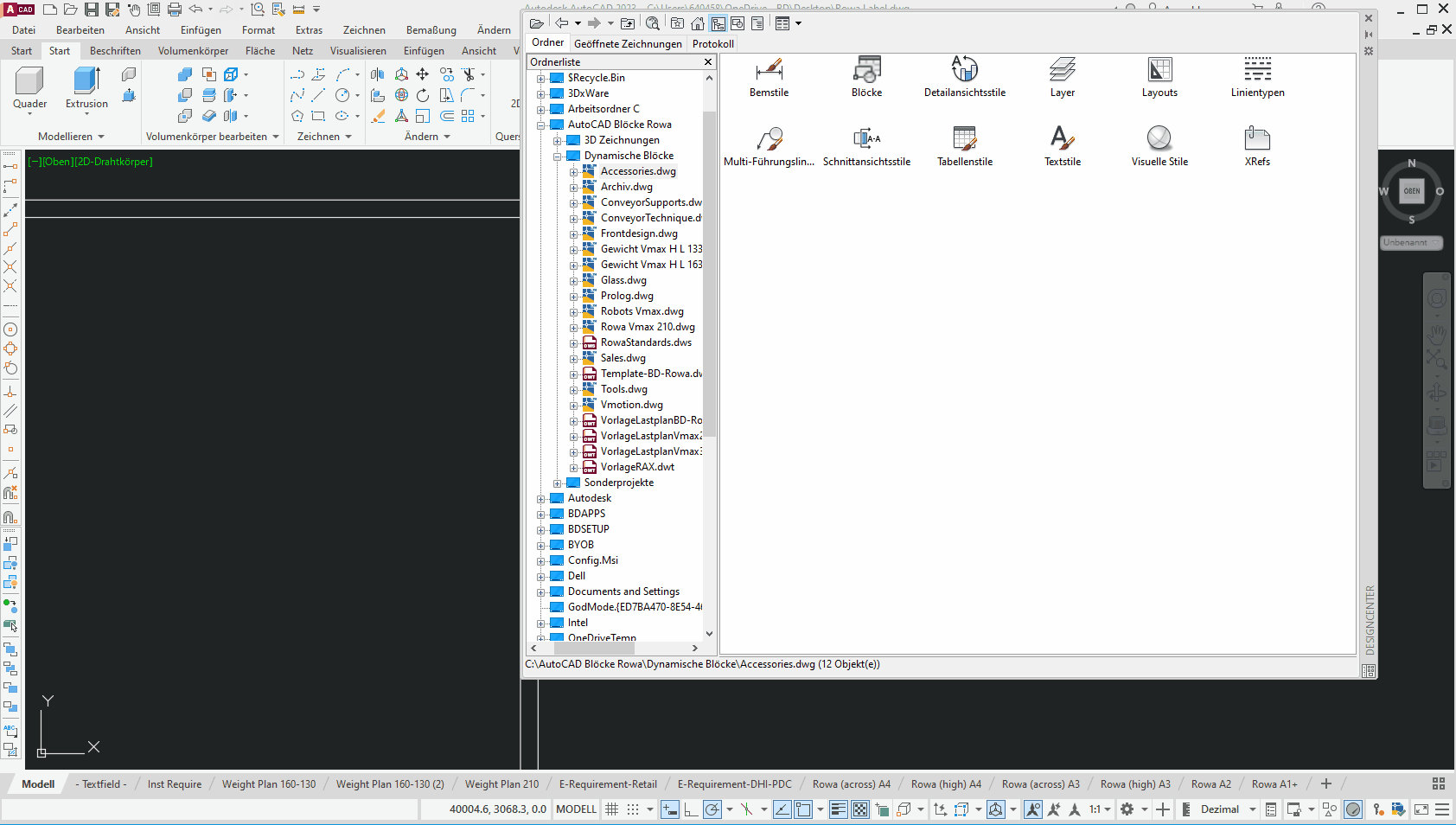Click the Move tool in Ändern panel
The image size is (1456, 825).
tap(423, 74)
